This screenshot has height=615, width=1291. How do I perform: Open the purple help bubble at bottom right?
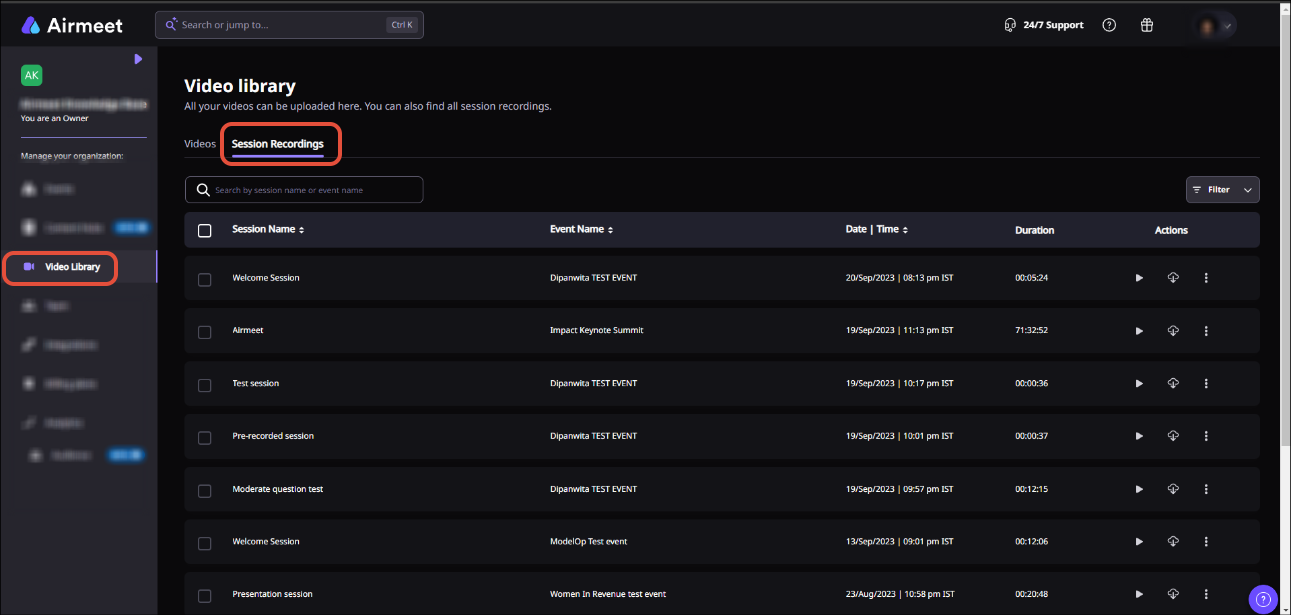1264,599
